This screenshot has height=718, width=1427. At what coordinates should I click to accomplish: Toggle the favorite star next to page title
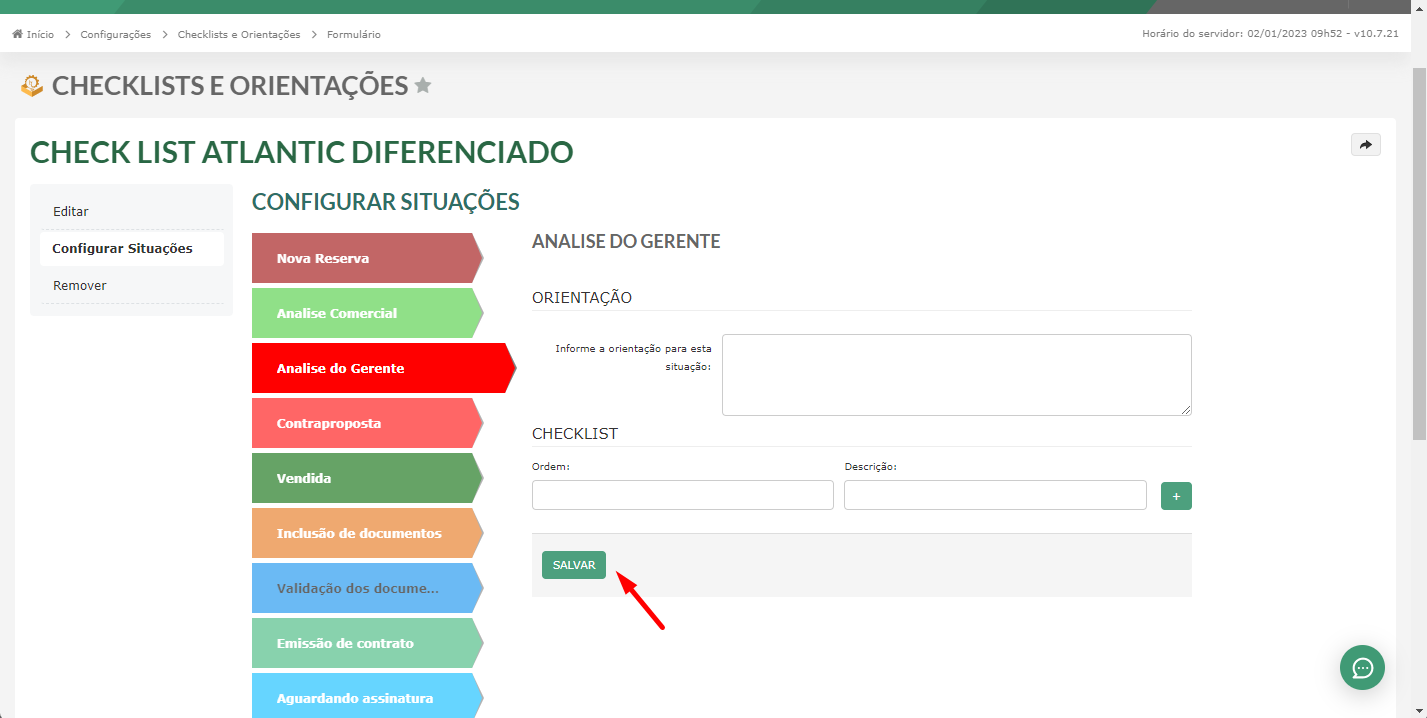[423, 85]
